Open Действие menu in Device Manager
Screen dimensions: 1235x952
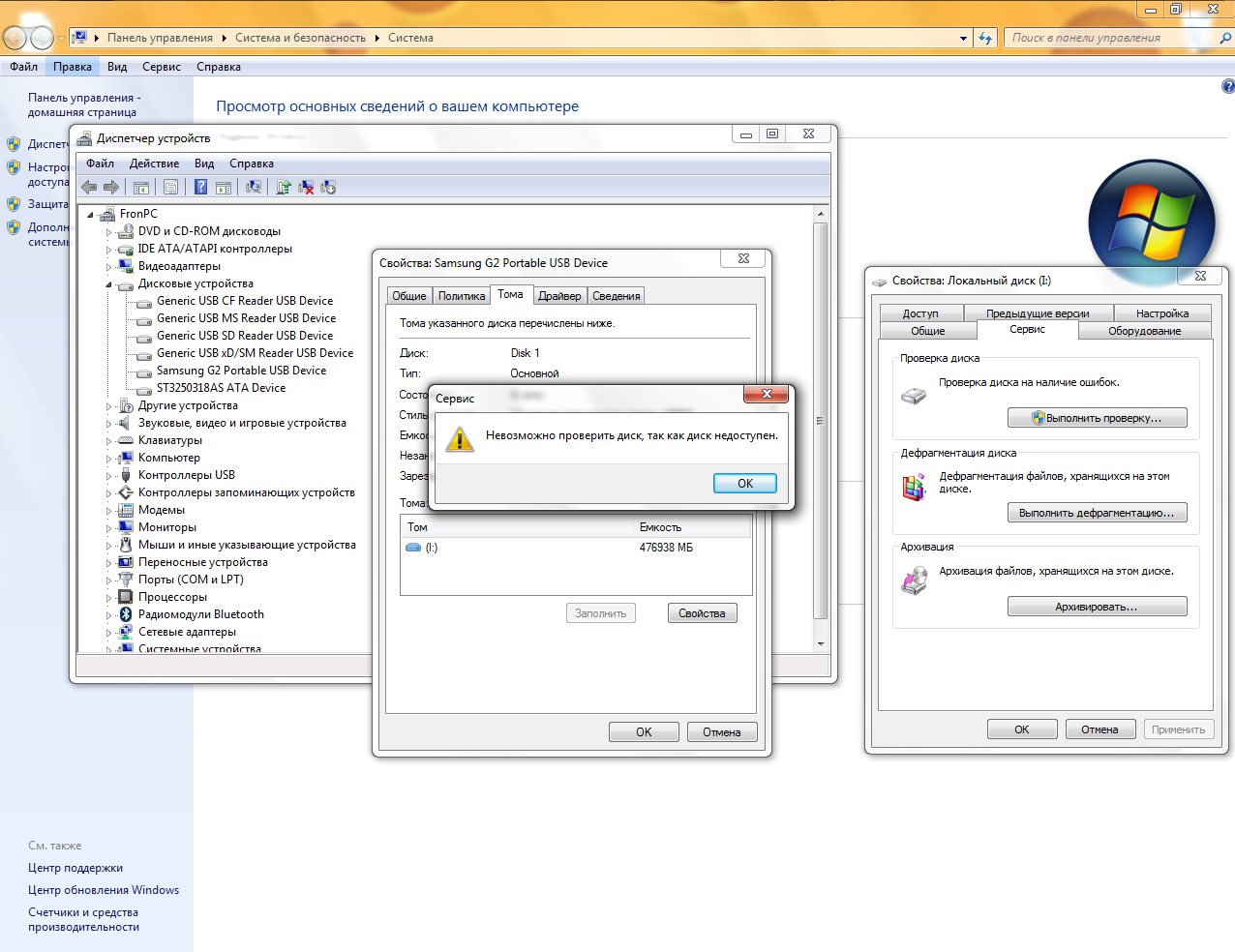click(154, 164)
